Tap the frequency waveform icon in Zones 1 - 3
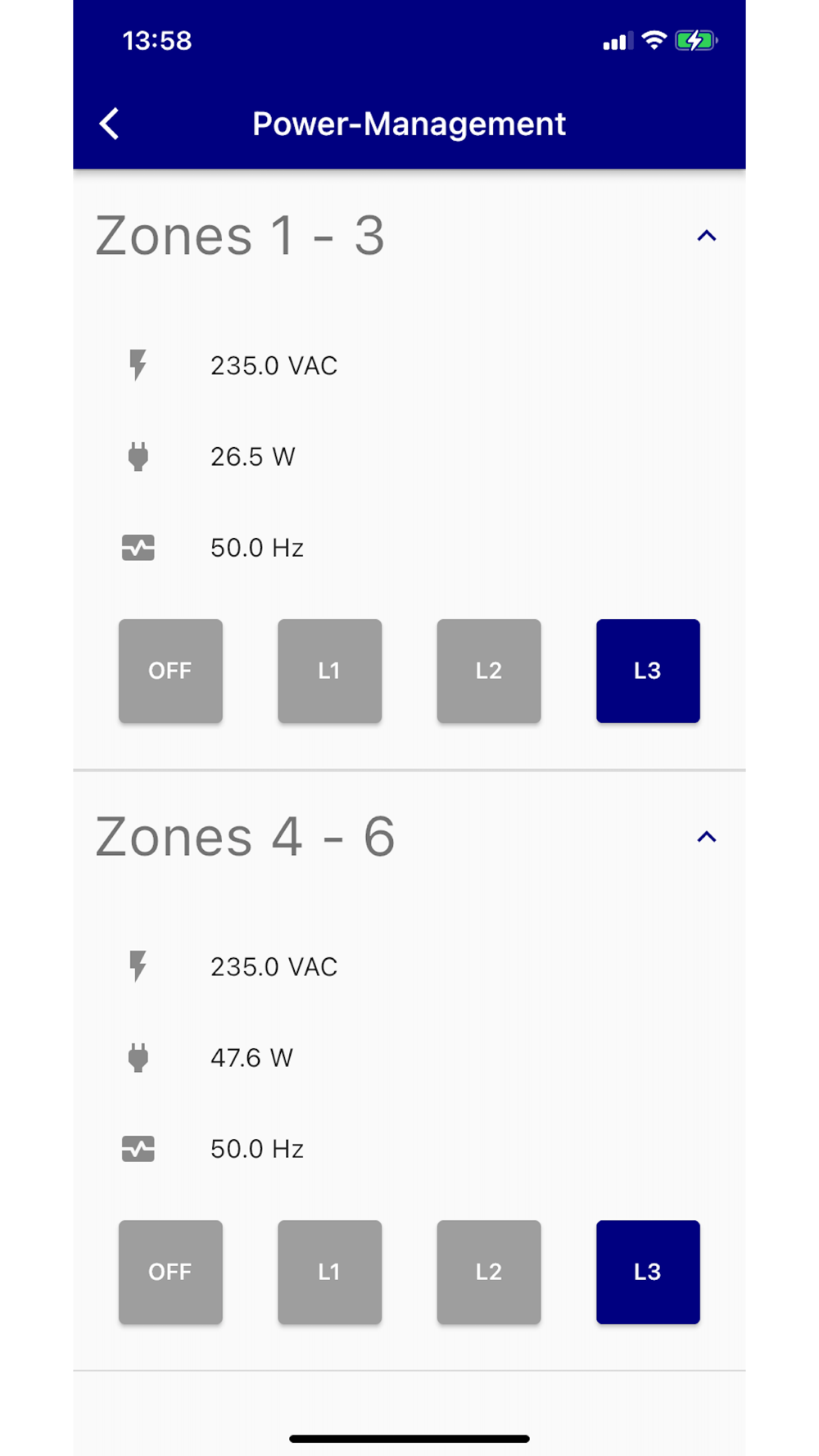The height and width of the screenshot is (1456, 819). point(138,547)
